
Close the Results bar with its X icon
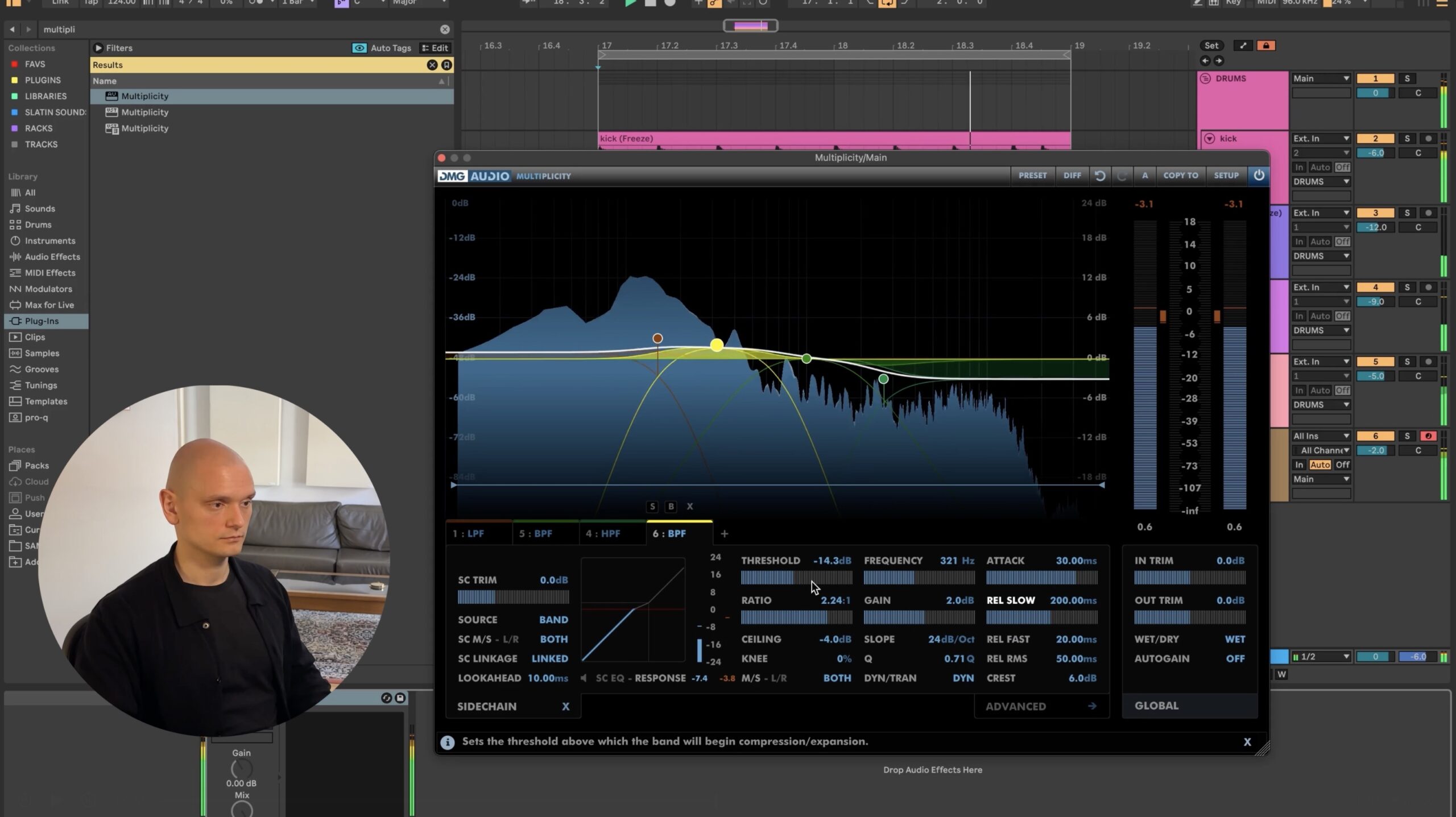click(x=432, y=65)
